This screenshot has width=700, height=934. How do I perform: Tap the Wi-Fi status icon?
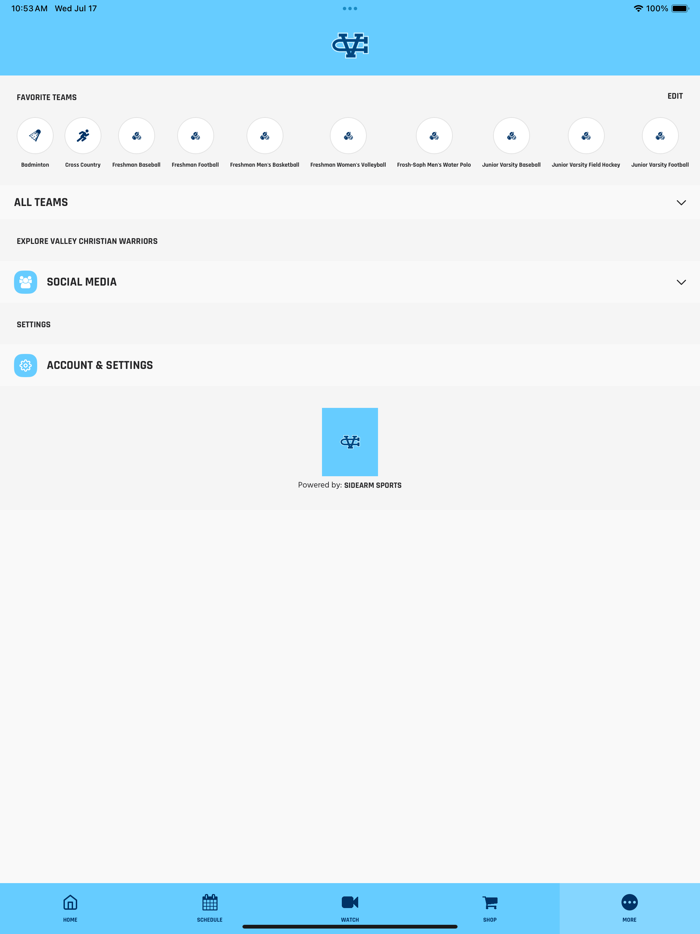coord(638,8)
